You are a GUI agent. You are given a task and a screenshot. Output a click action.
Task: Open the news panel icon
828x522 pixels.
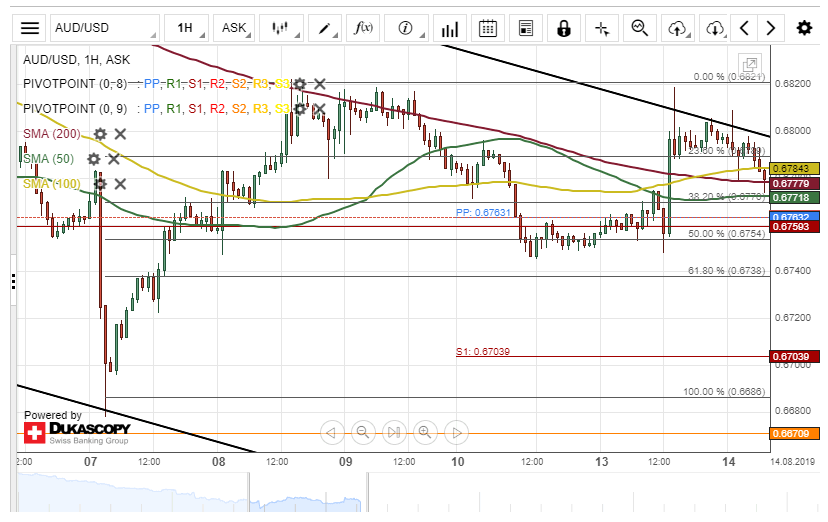(525, 28)
